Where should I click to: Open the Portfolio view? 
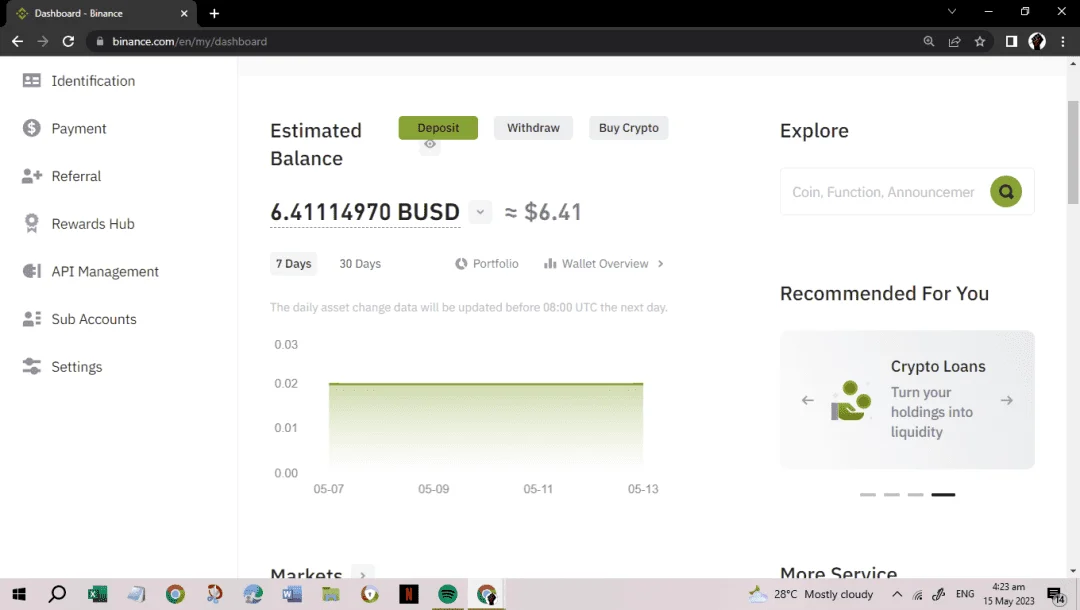(486, 264)
